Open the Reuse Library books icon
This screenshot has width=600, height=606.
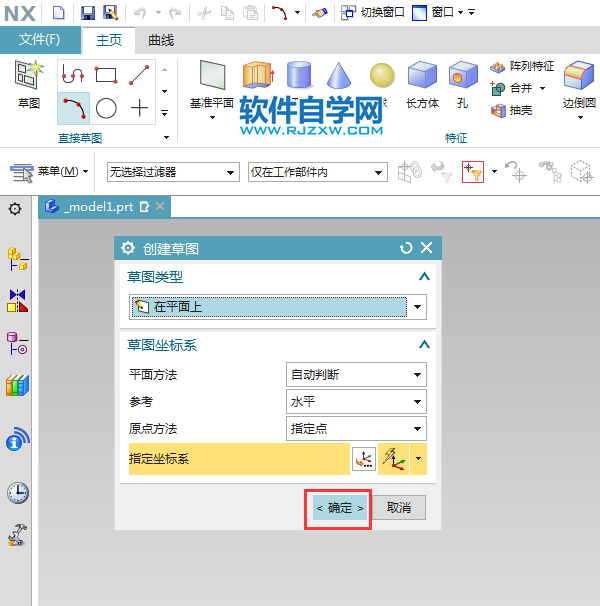17,385
